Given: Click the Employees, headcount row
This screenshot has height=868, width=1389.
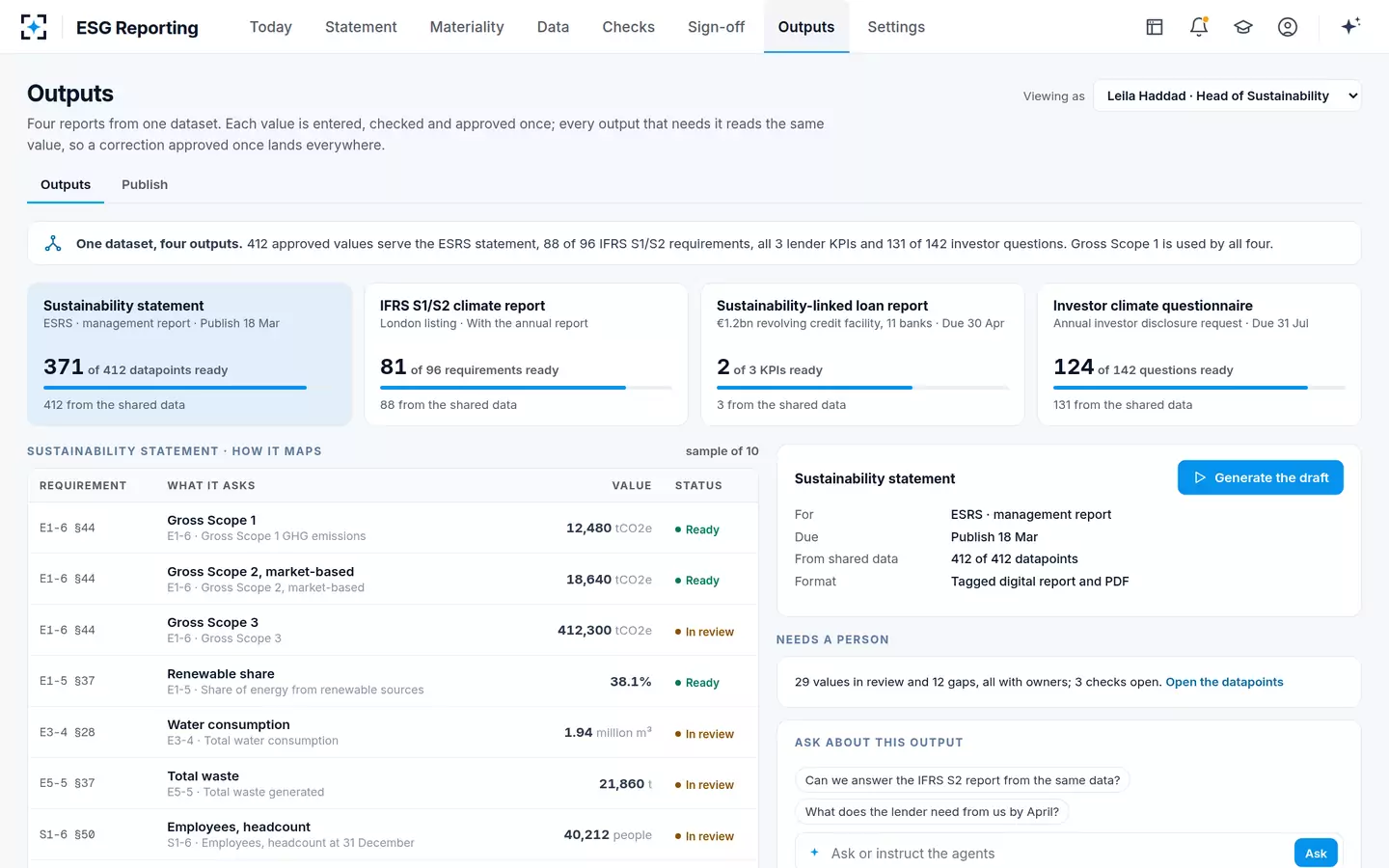Looking at the screenshot, I should (x=393, y=834).
